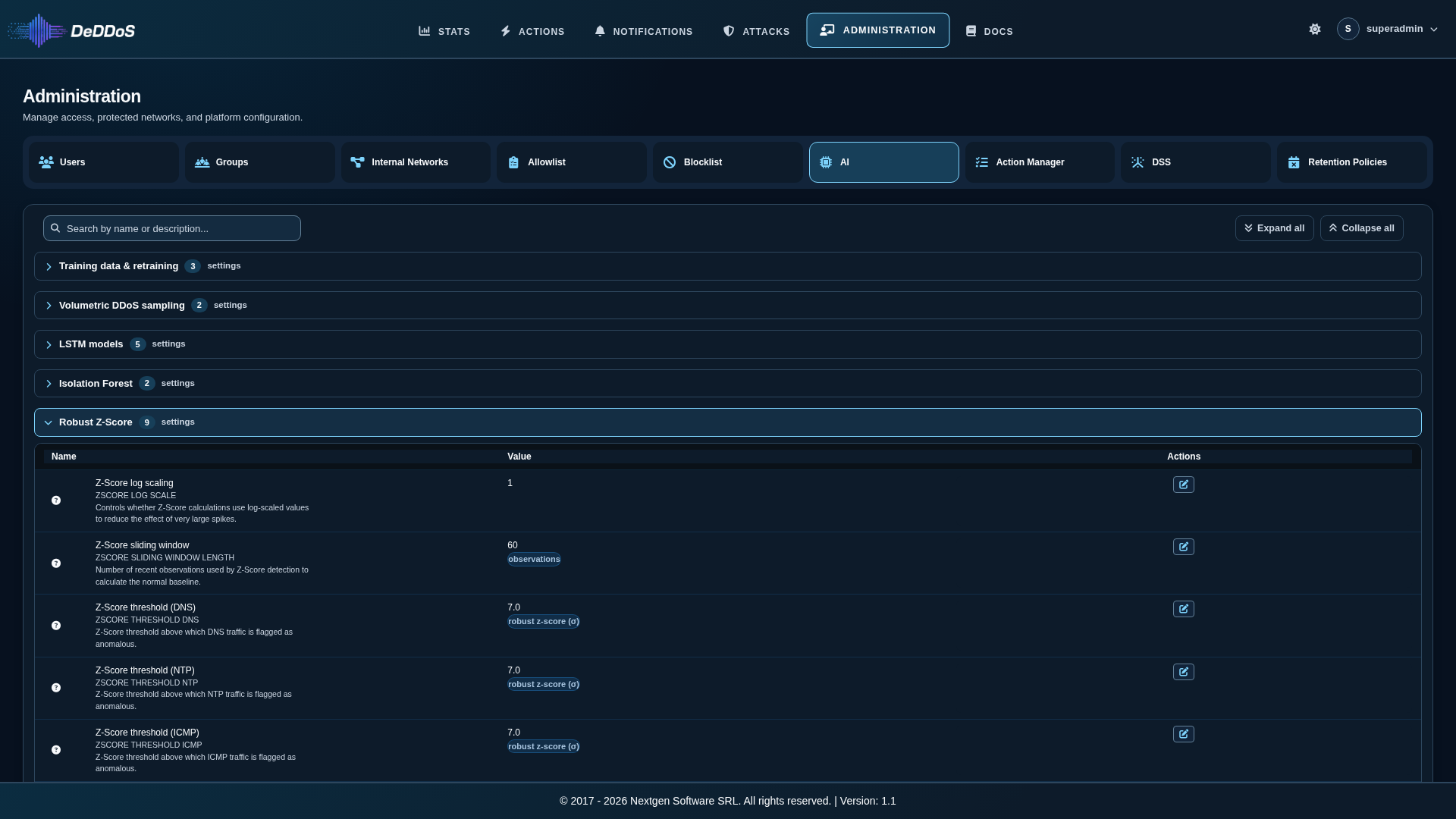Viewport: 1456px width, 819px height.
Task: Edit the Z-Score log scaling setting
Action: tap(1183, 485)
